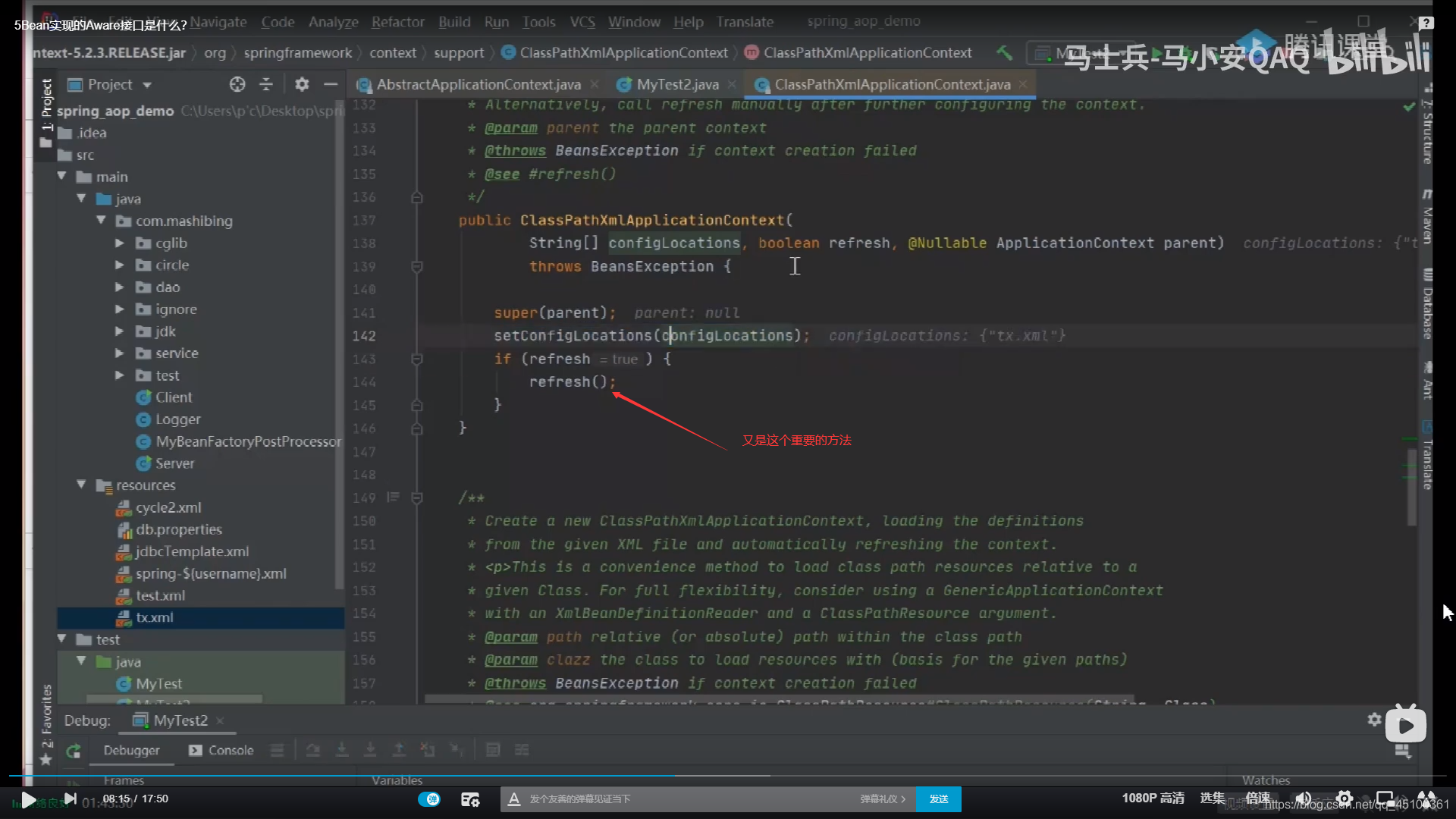This screenshot has height=819, width=1456.
Task: Click refresh() call on line 144
Action: 568,381
